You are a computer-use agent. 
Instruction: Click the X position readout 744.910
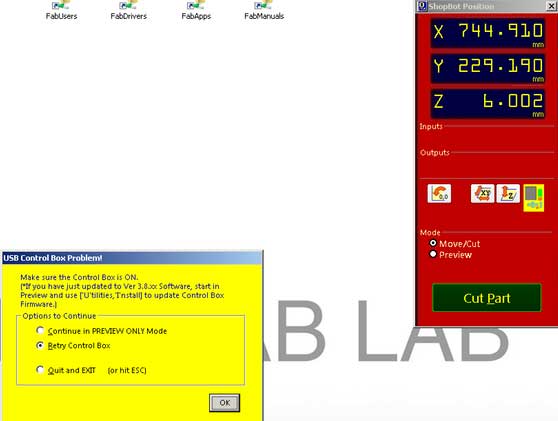click(x=488, y=33)
